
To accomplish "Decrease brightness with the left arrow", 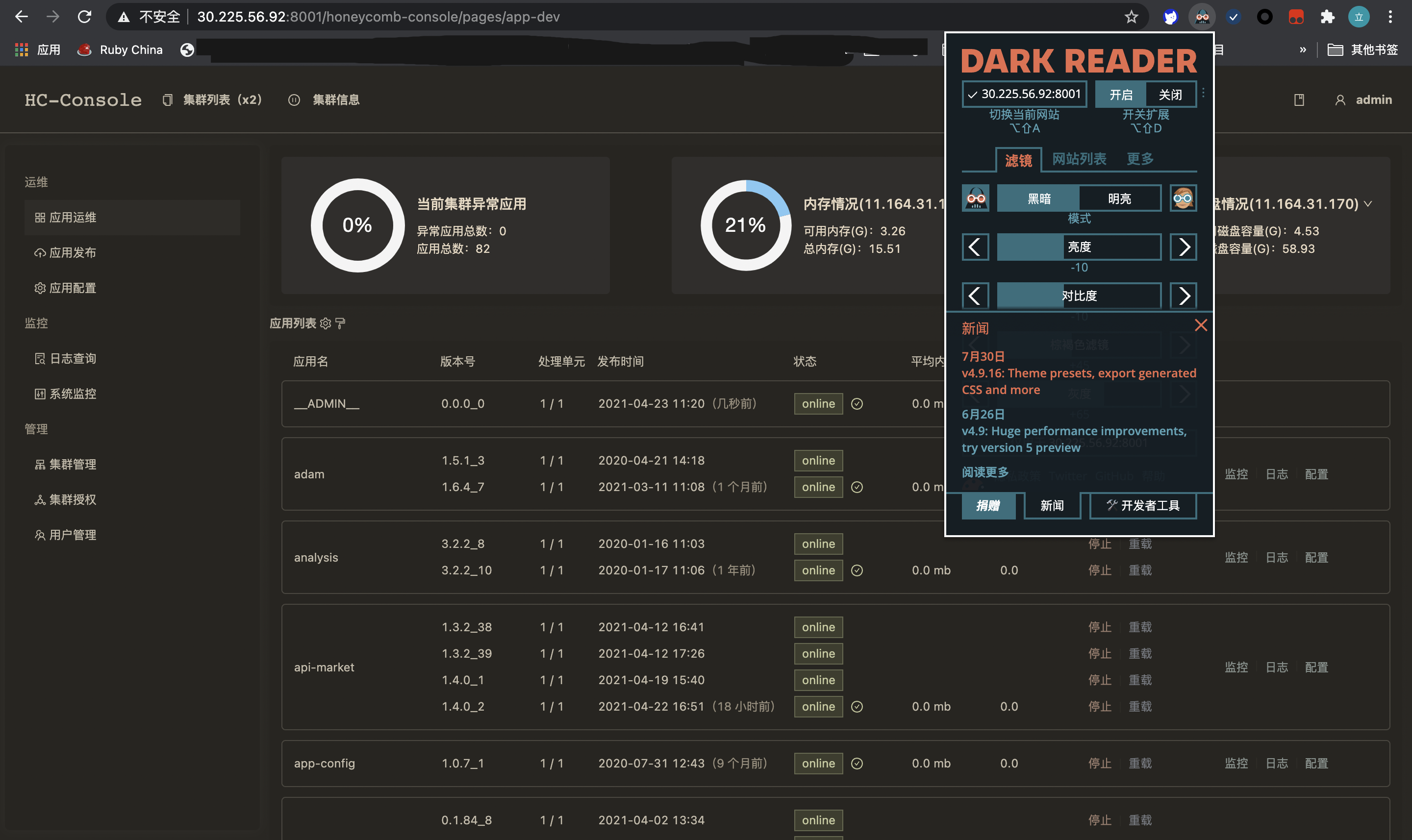I will pos(975,247).
